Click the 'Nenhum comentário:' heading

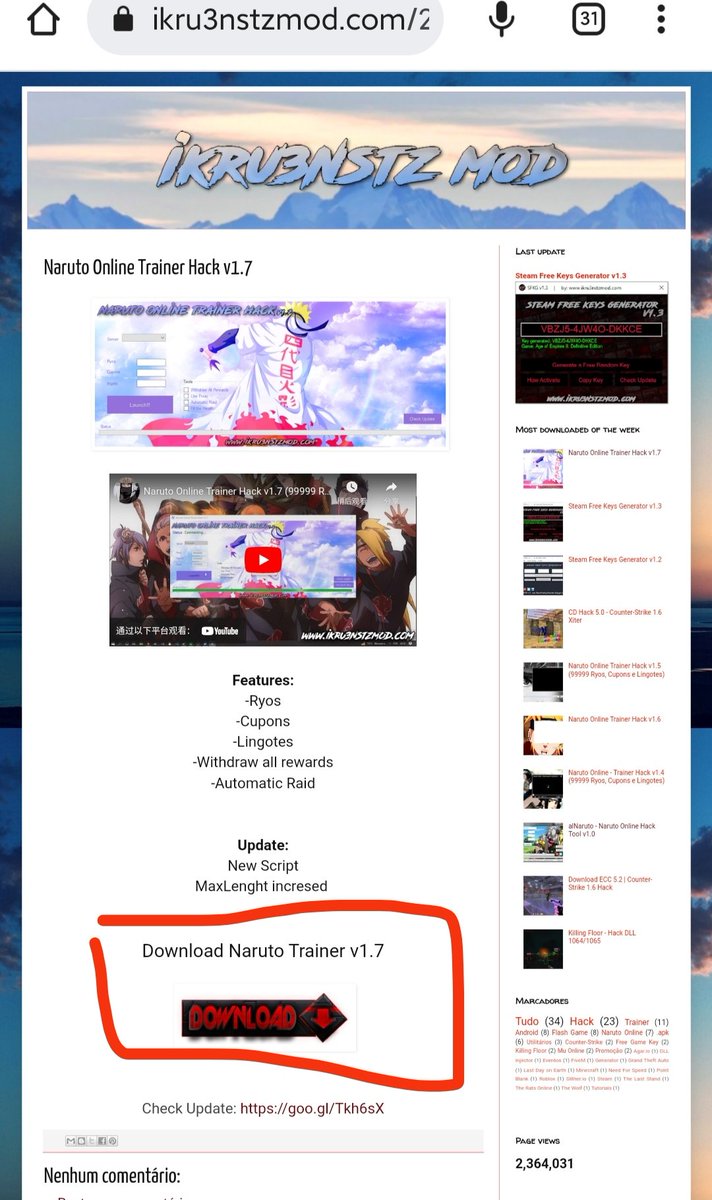click(112, 1176)
